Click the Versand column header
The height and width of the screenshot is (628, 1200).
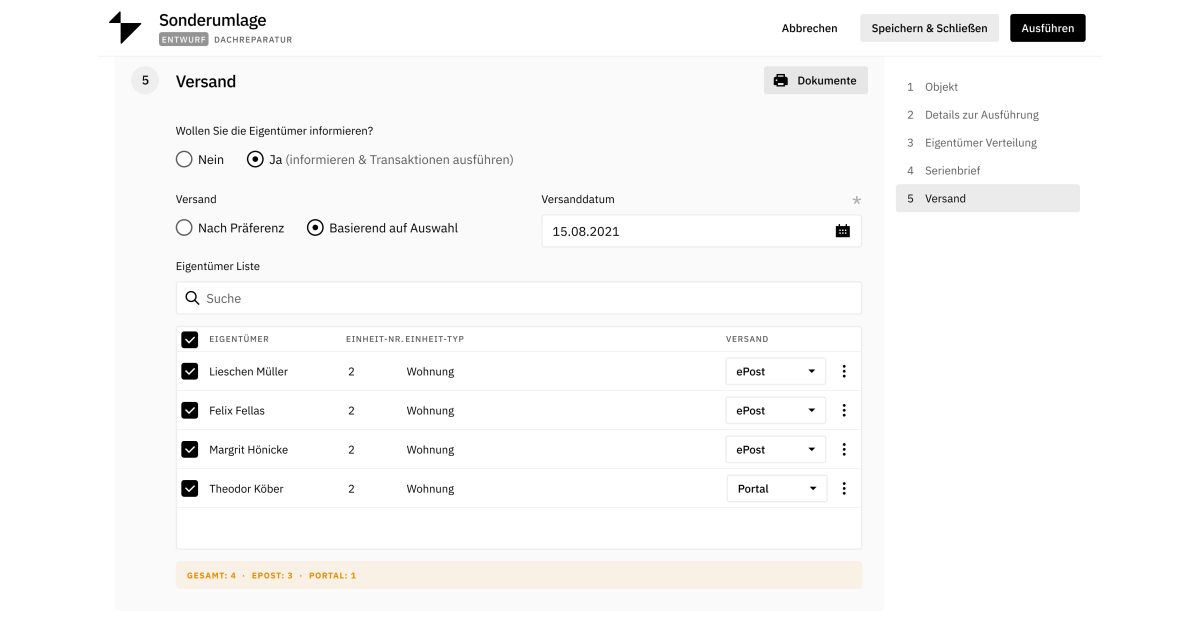(747, 339)
